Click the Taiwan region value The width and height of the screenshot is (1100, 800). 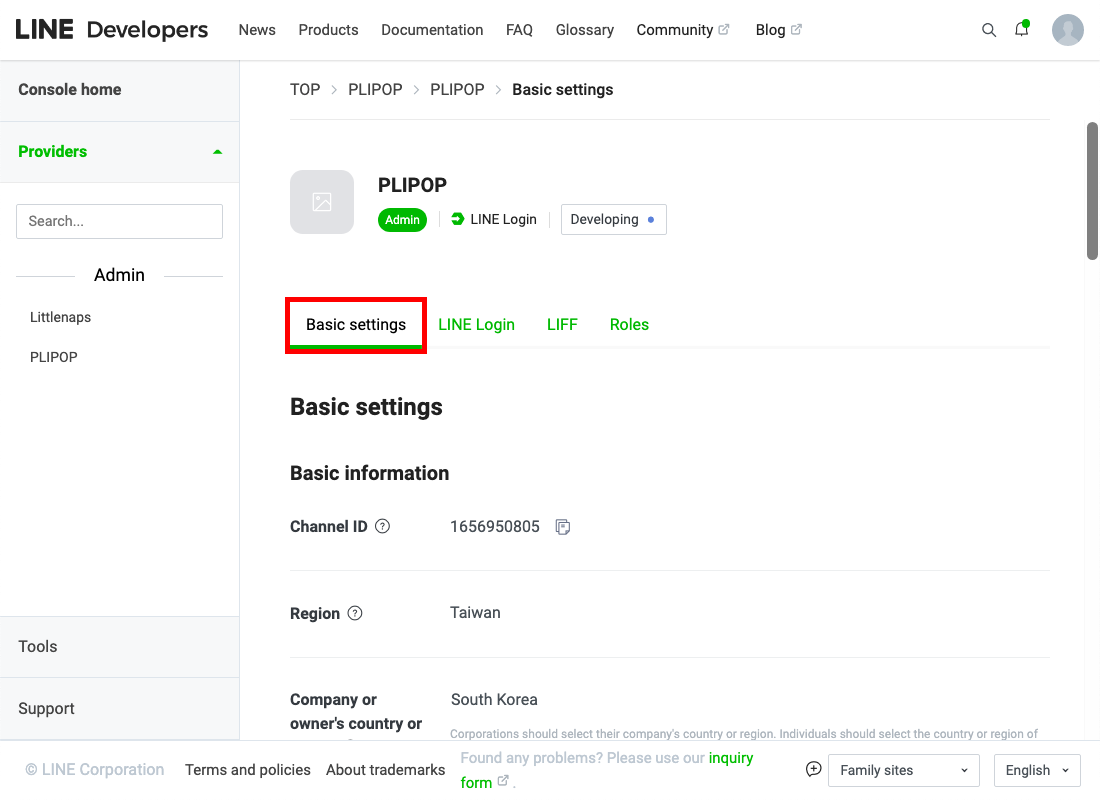pyautogui.click(x=475, y=613)
